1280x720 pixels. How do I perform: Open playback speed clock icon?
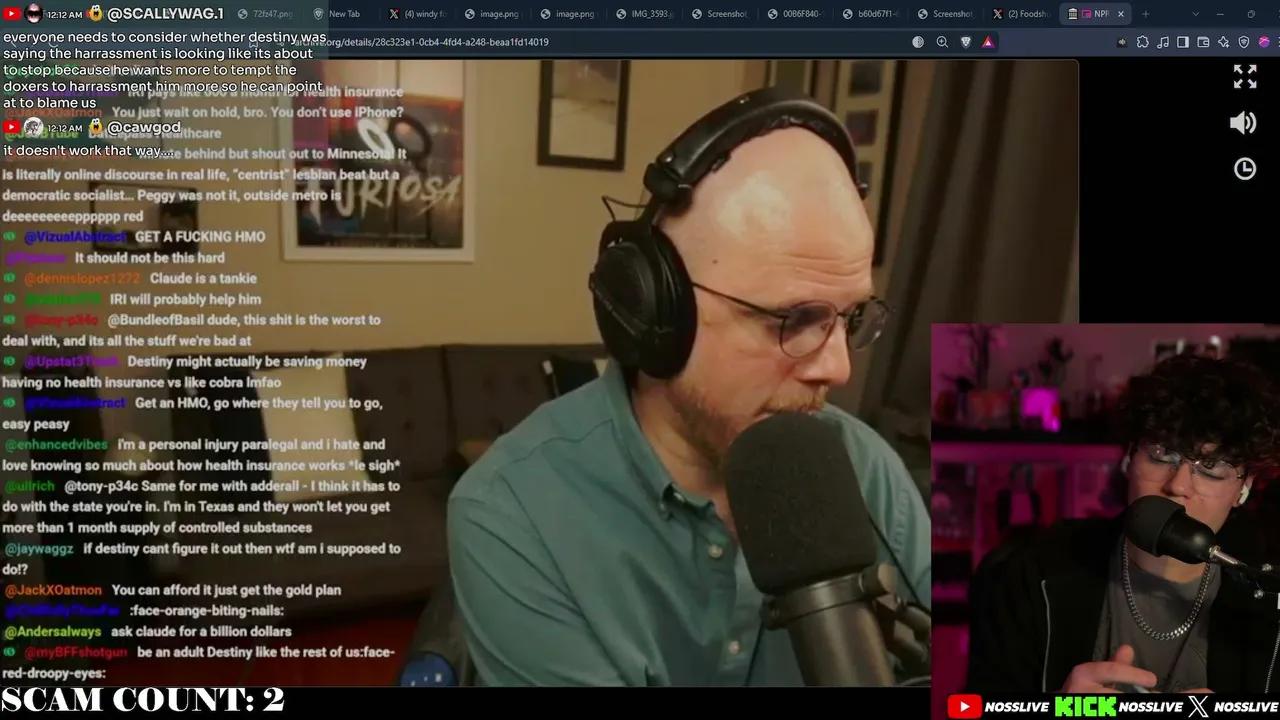[1245, 169]
